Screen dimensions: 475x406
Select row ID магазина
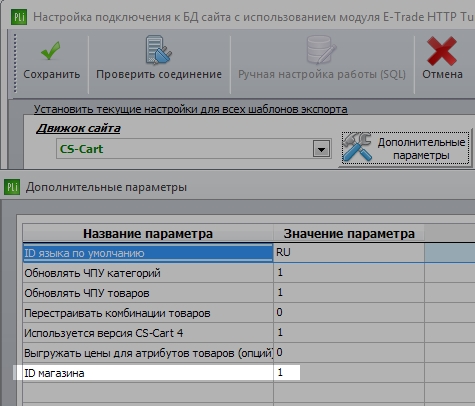click(148, 373)
